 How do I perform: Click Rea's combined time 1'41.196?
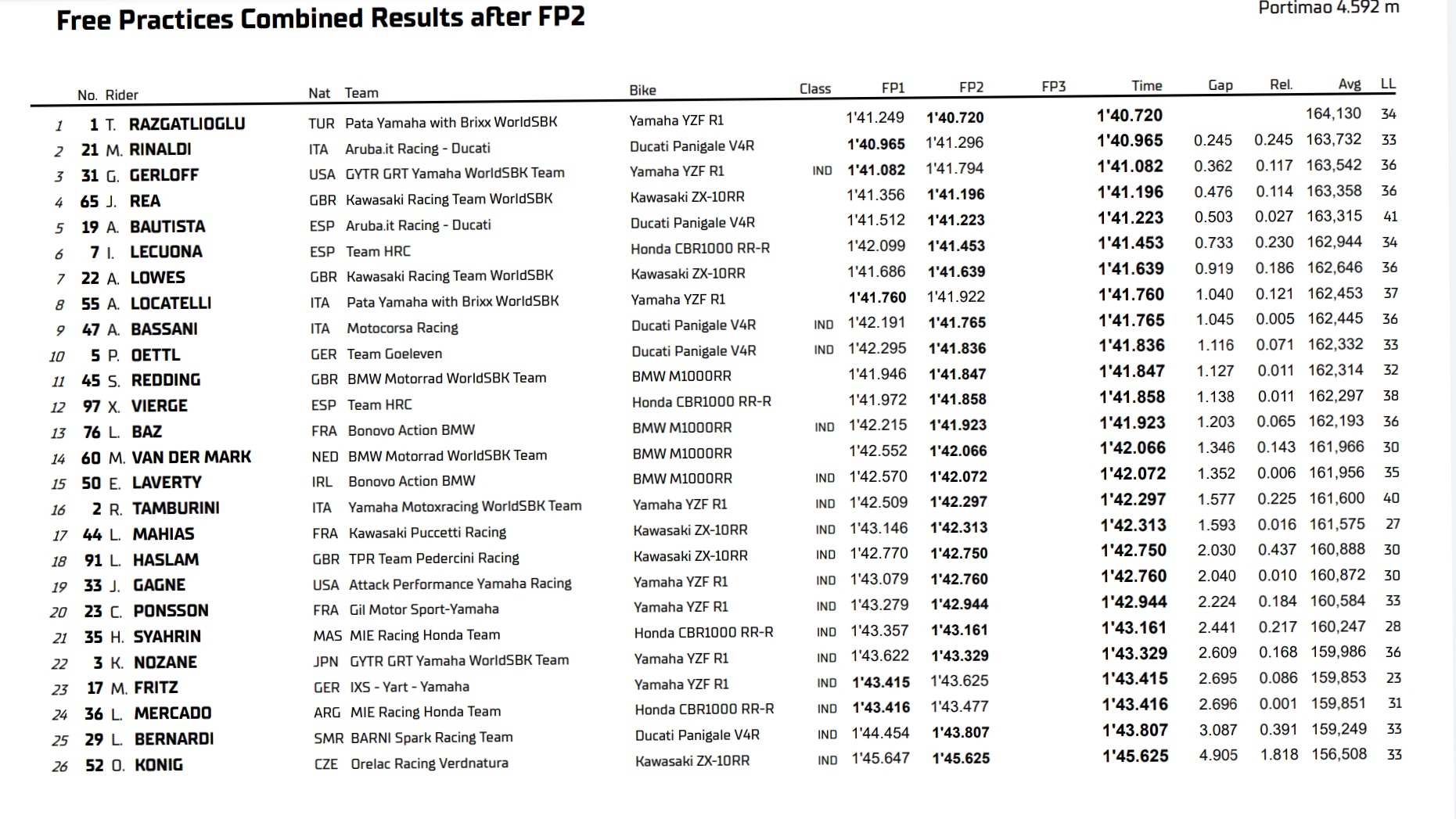tap(1130, 192)
